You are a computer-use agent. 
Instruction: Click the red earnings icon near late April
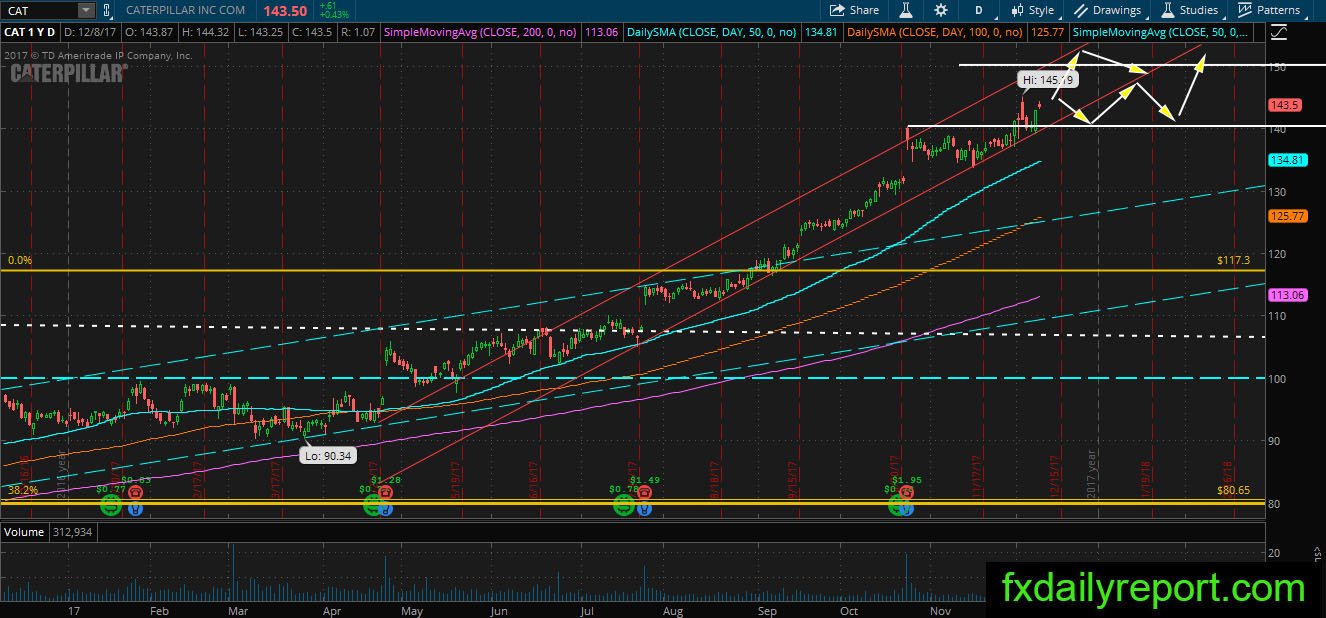pos(386,493)
